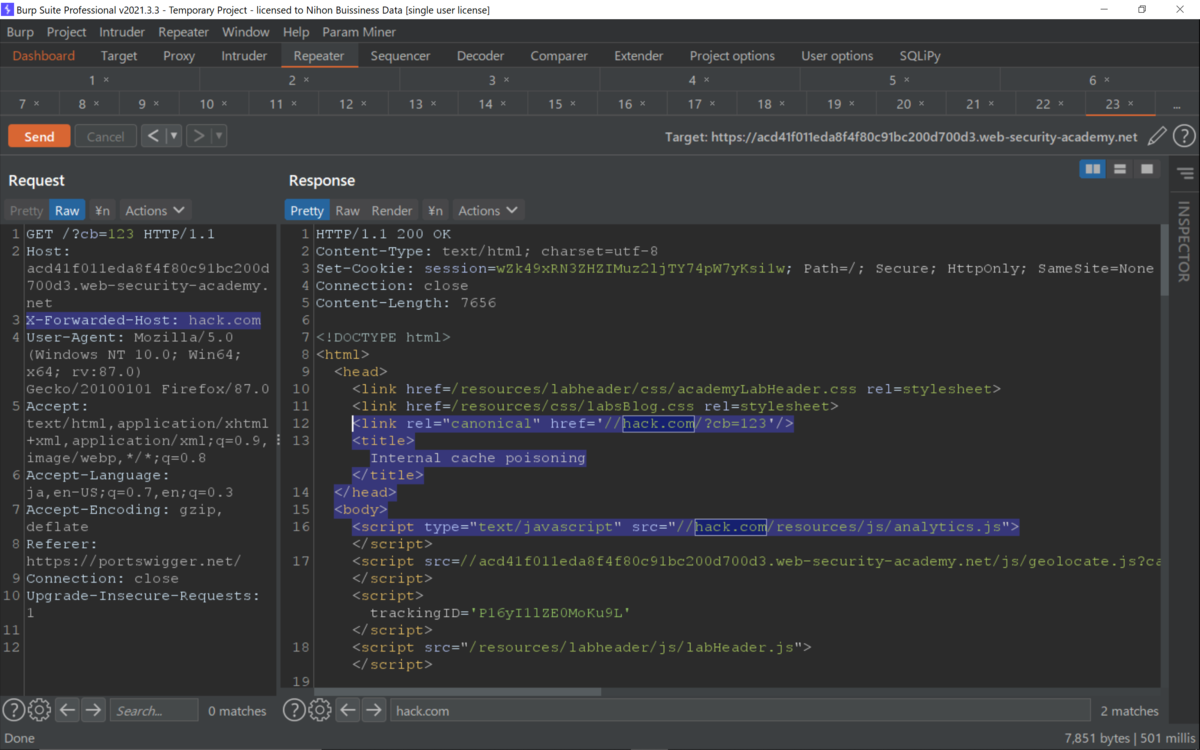Expand the INSPECTOR side panel

[1184, 241]
